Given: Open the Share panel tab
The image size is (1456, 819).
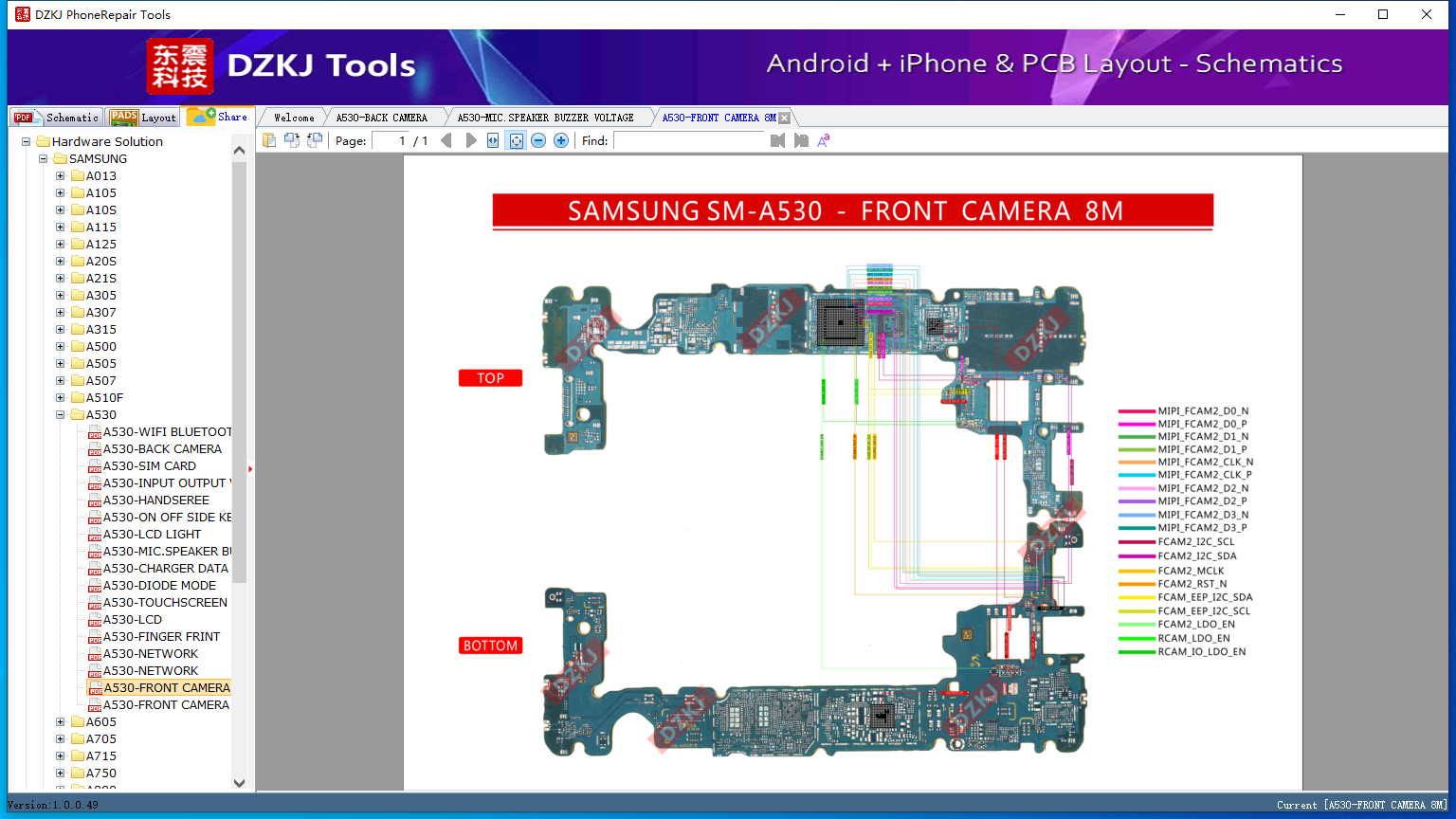Looking at the screenshot, I should 218,117.
